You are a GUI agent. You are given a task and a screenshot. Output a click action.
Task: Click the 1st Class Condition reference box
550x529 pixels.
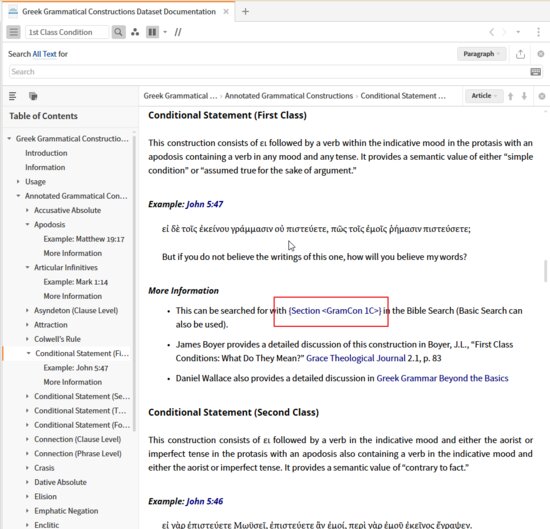(67, 32)
